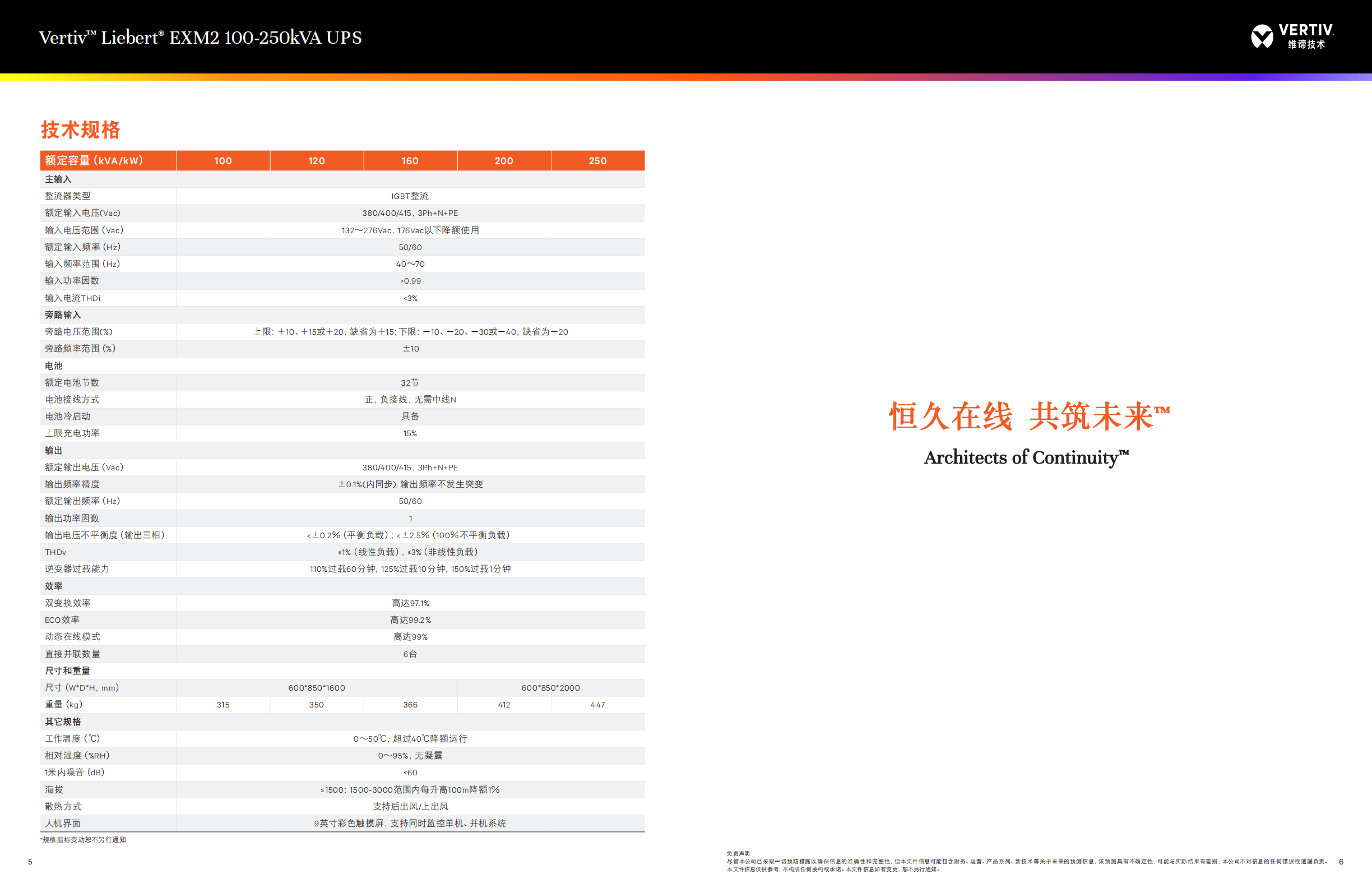Click the '<60' noise value
Screen dimensions: 1372x888
(410, 772)
